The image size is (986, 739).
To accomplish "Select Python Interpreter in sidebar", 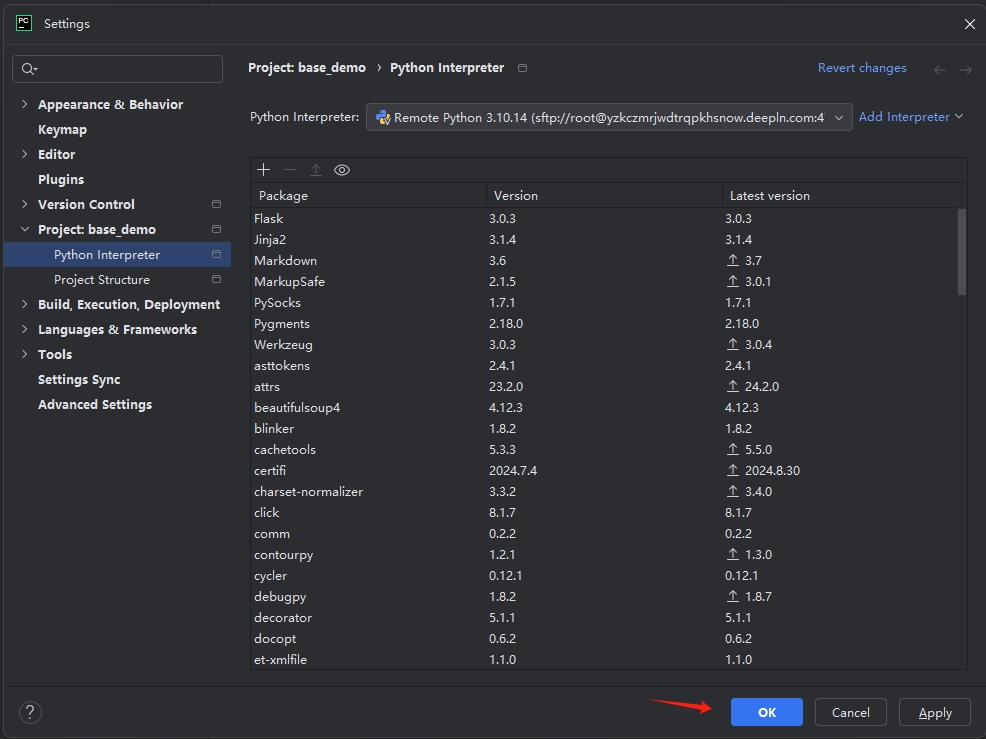I will pos(118,254).
